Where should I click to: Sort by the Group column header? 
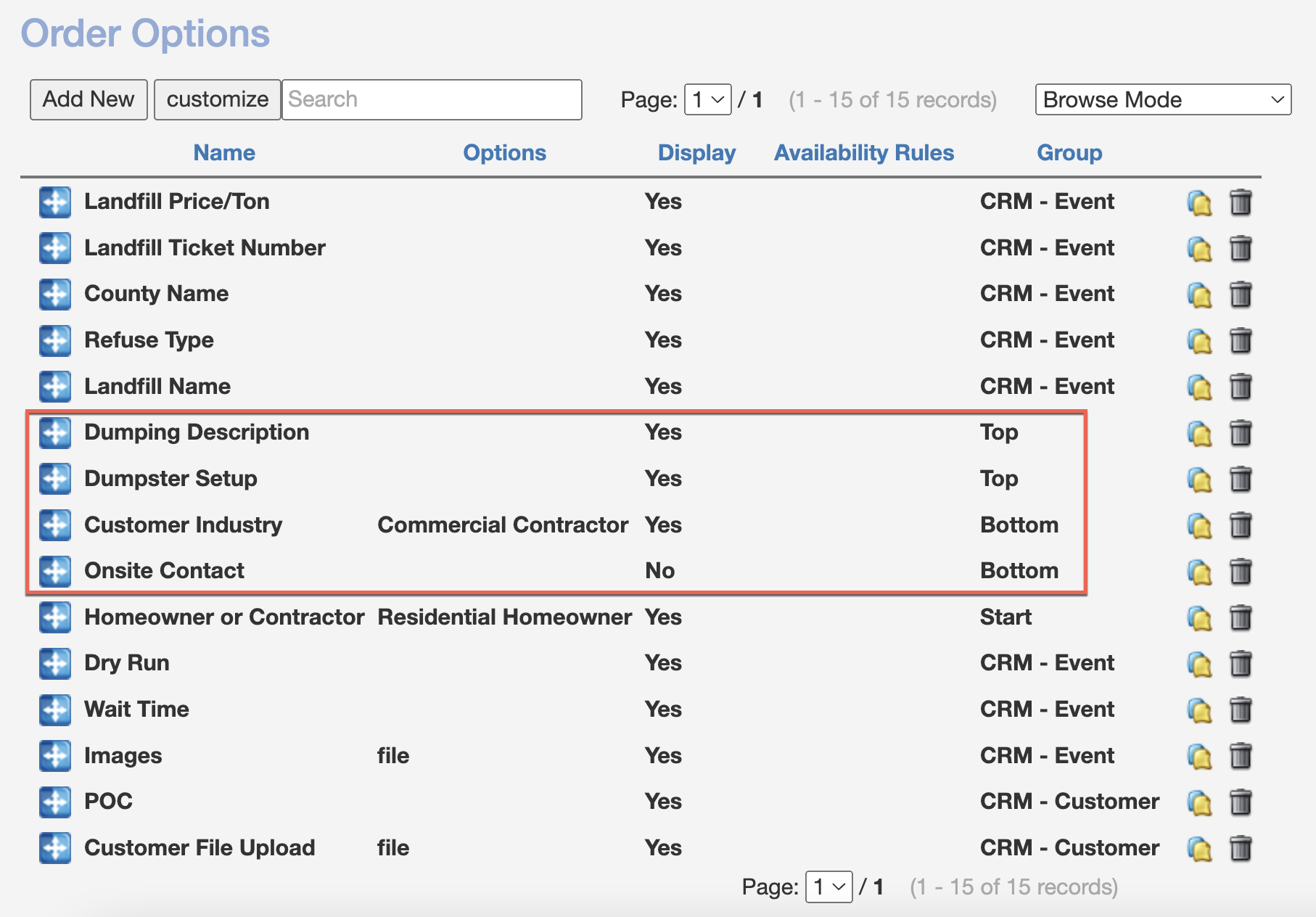coord(1069,152)
